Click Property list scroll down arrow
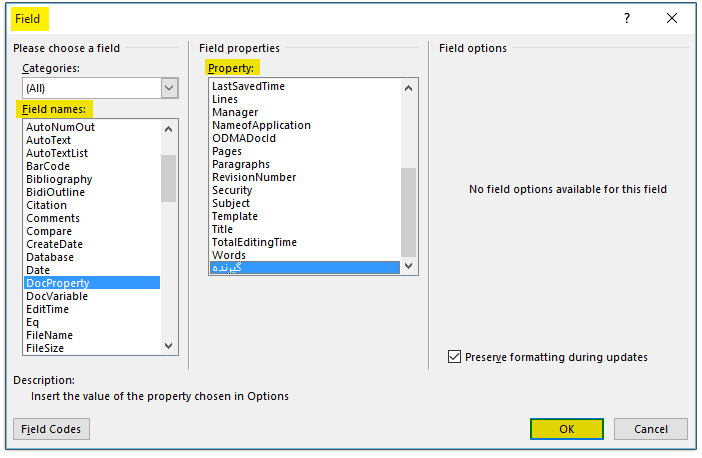The image size is (702, 458). click(x=408, y=266)
